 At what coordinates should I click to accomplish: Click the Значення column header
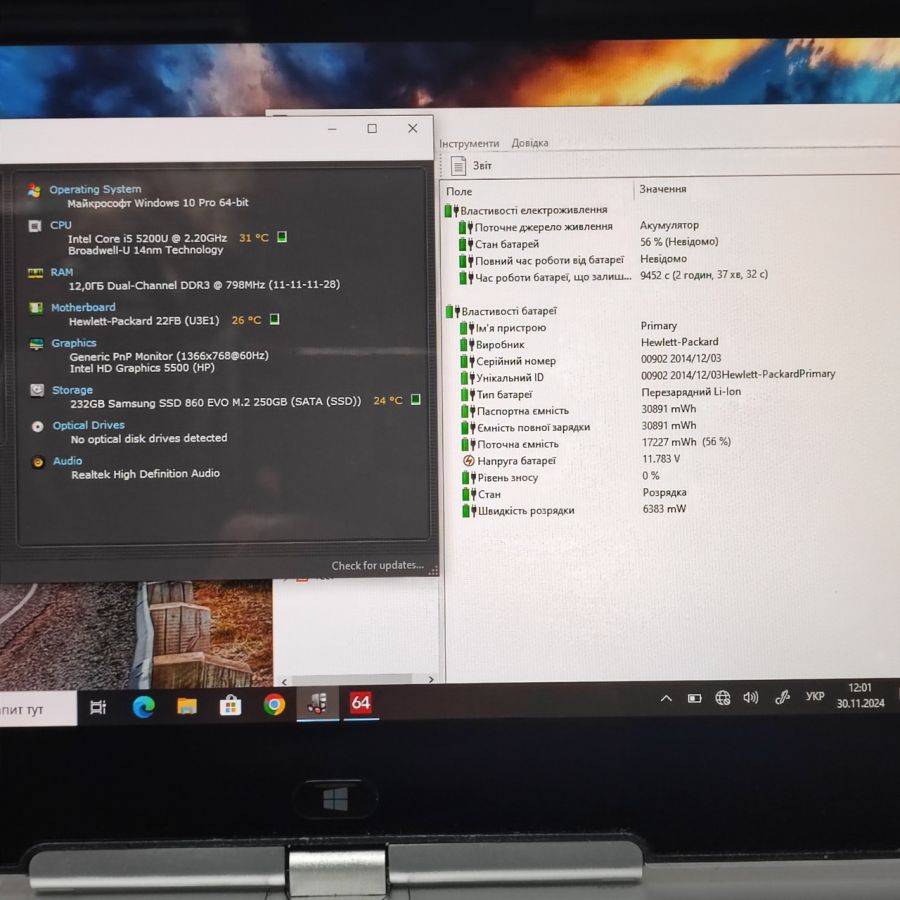(663, 189)
